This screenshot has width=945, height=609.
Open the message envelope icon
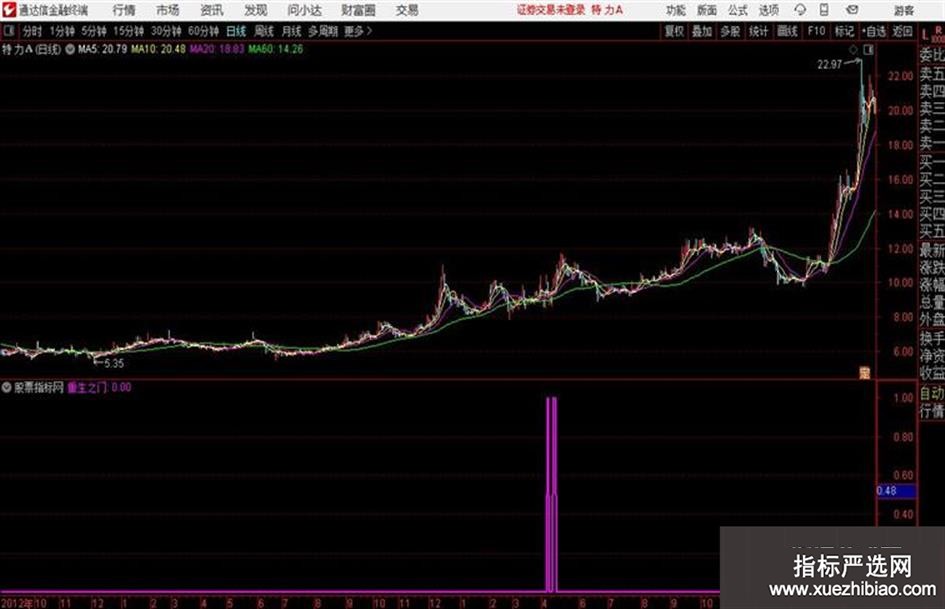click(x=852, y=10)
